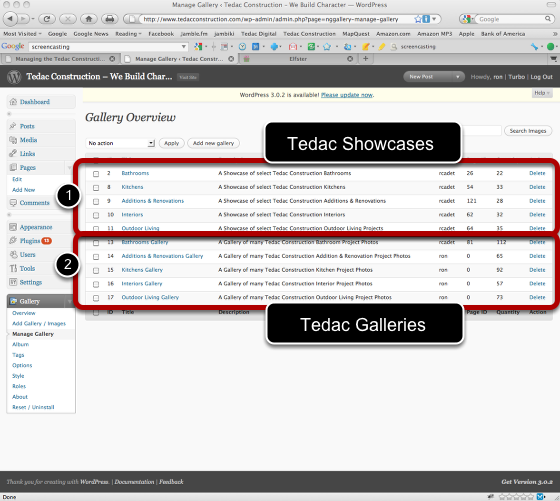
Task: Click the Plugins update count badge
Action: 46,241
